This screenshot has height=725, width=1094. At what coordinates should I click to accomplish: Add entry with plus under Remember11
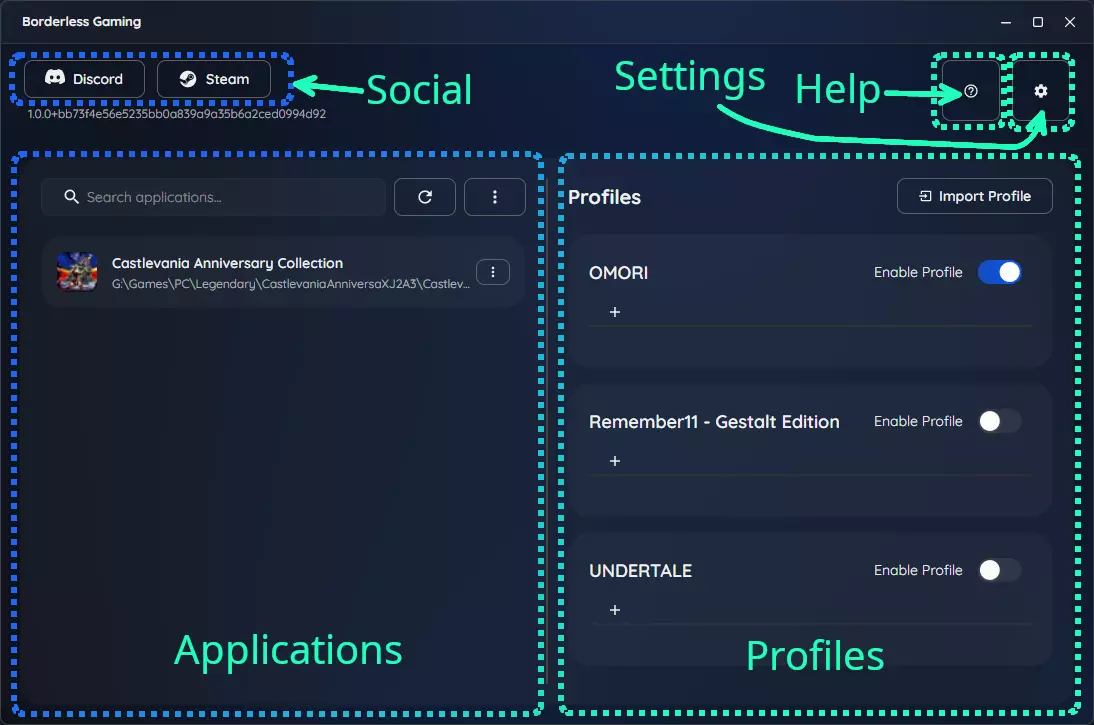click(x=615, y=461)
